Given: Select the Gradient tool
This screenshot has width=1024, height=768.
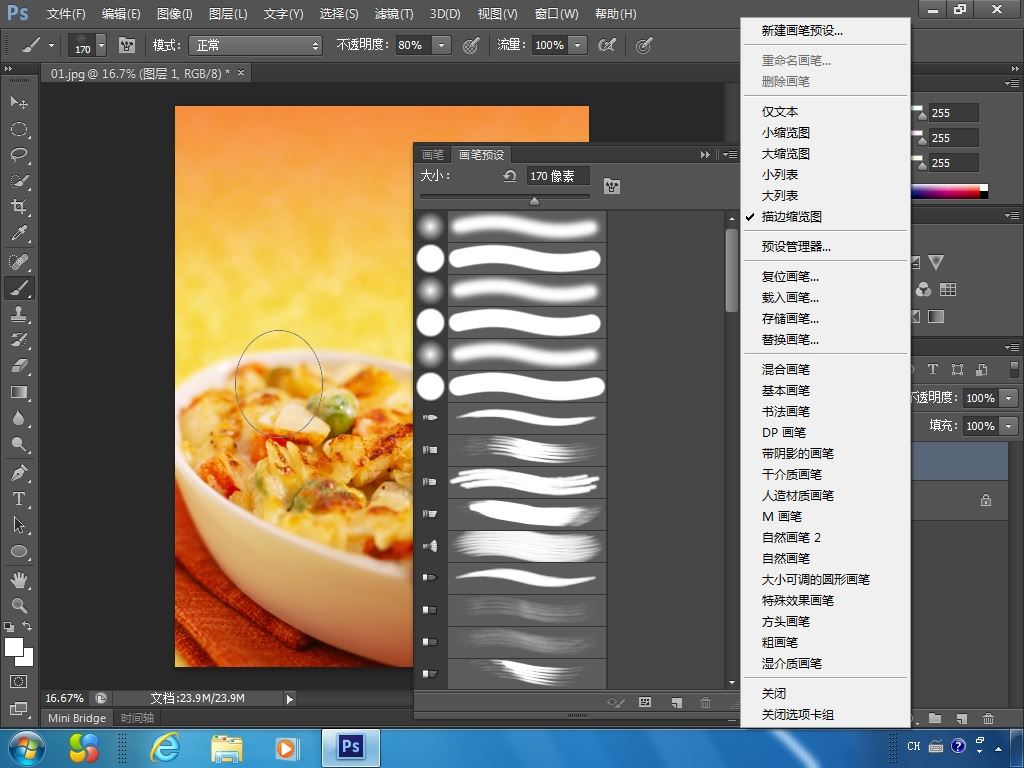Looking at the screenshot, I should click(18, 392).
